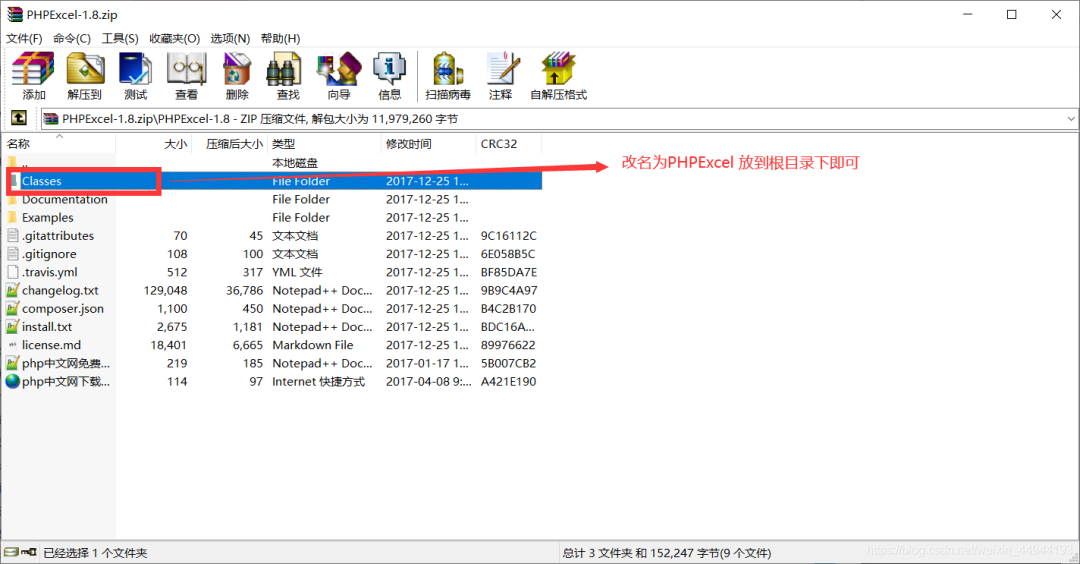Select the license.md file name
The image size is (1080, 564).
point(51,344)
